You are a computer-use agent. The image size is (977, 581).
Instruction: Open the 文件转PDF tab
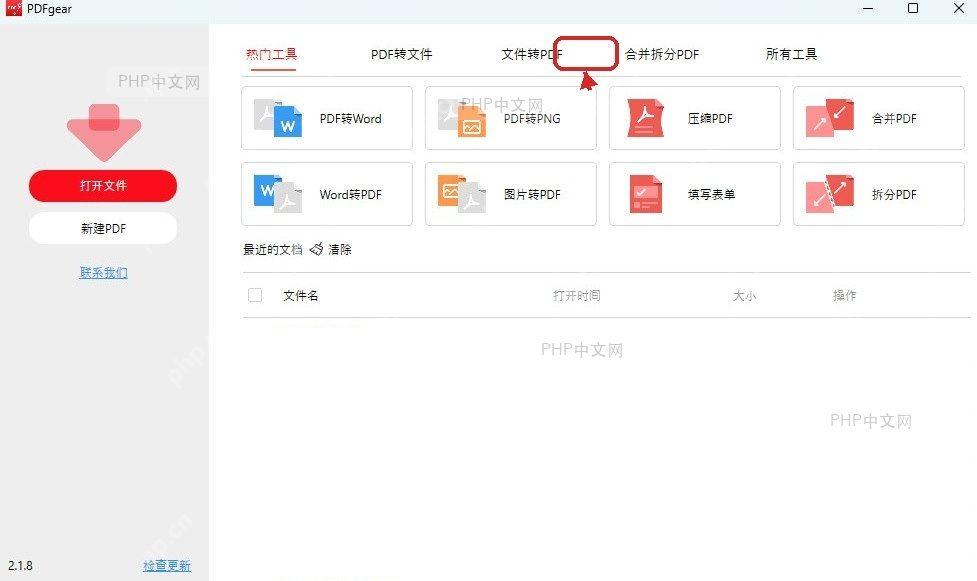click(531, 54)
